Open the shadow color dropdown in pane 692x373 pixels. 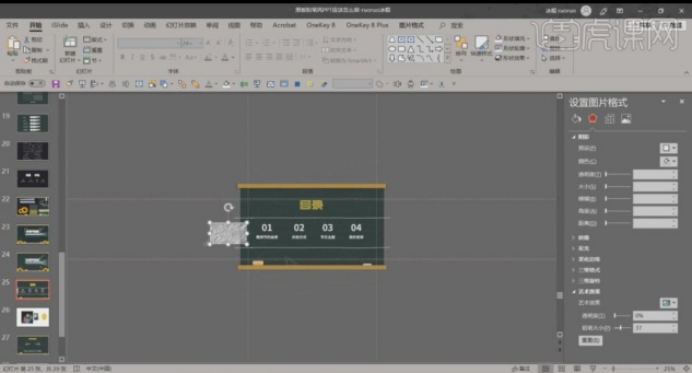coord(668,161)
